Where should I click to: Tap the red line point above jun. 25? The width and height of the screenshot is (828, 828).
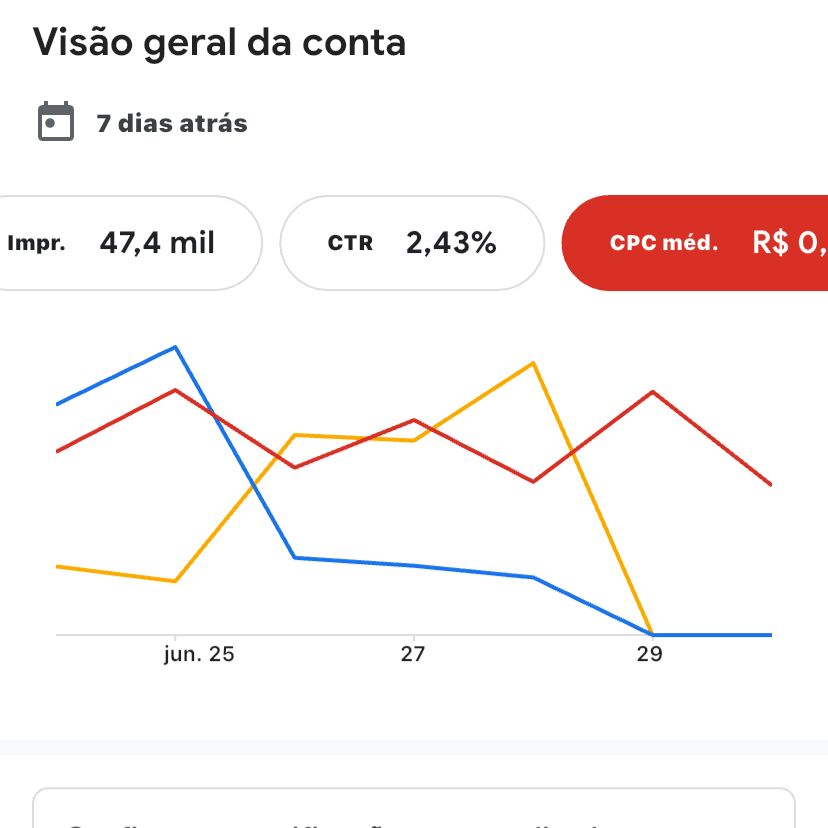176,389
